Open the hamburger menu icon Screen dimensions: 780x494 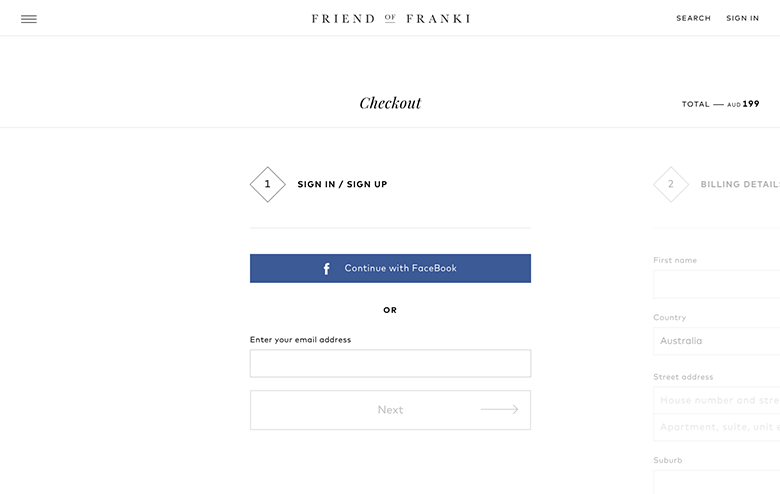pos(29,18)
